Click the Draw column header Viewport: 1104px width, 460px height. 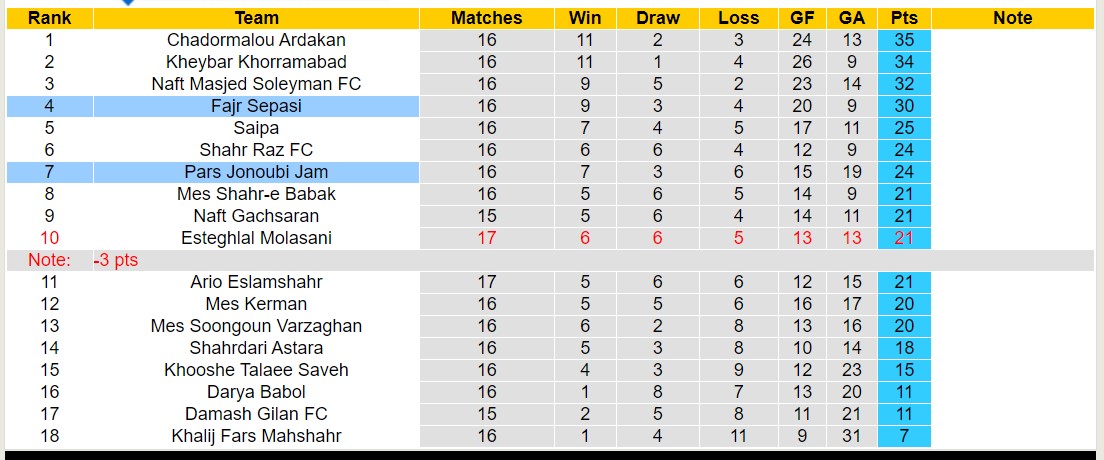tap(657, 18)
